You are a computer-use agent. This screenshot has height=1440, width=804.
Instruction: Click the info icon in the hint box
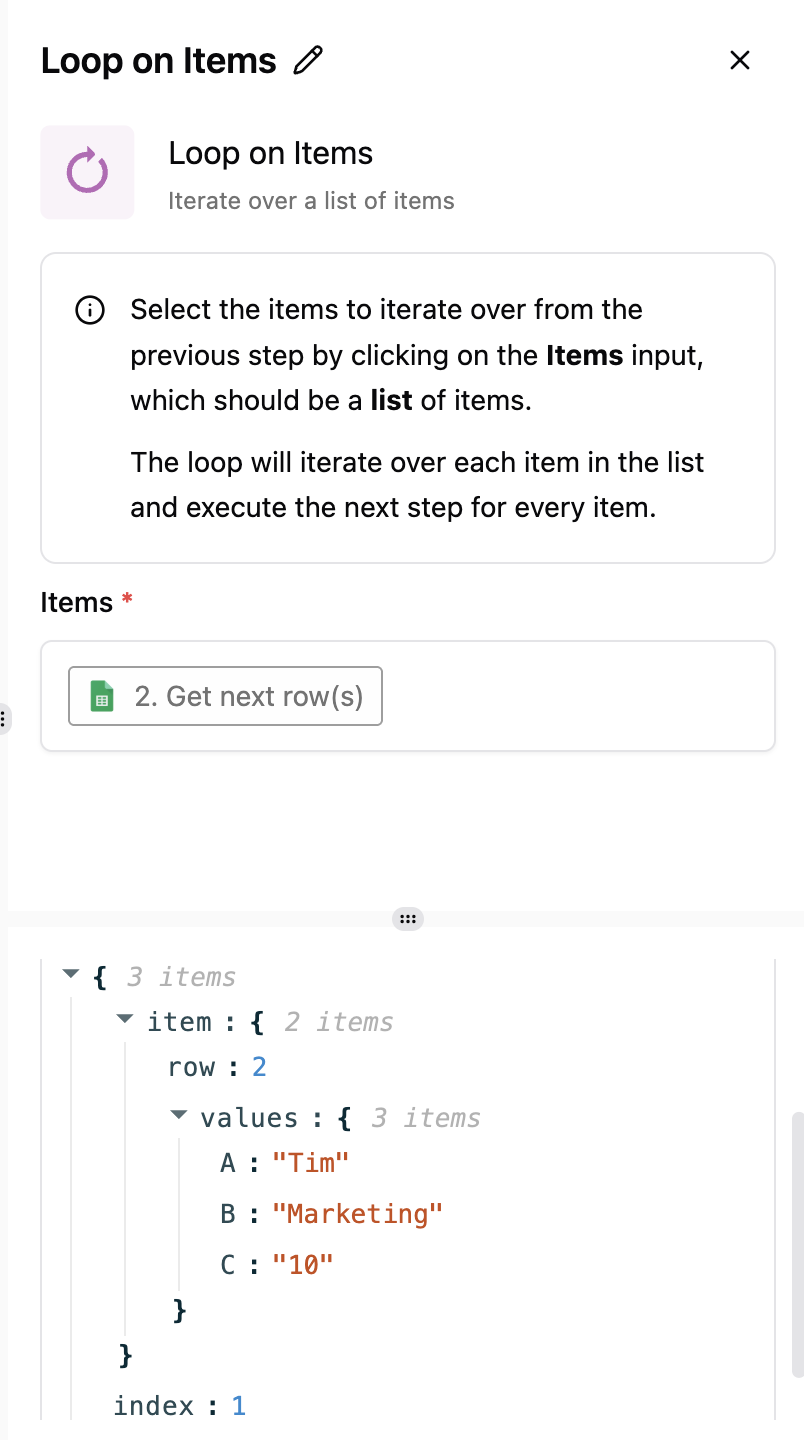(x=90, y=311)
